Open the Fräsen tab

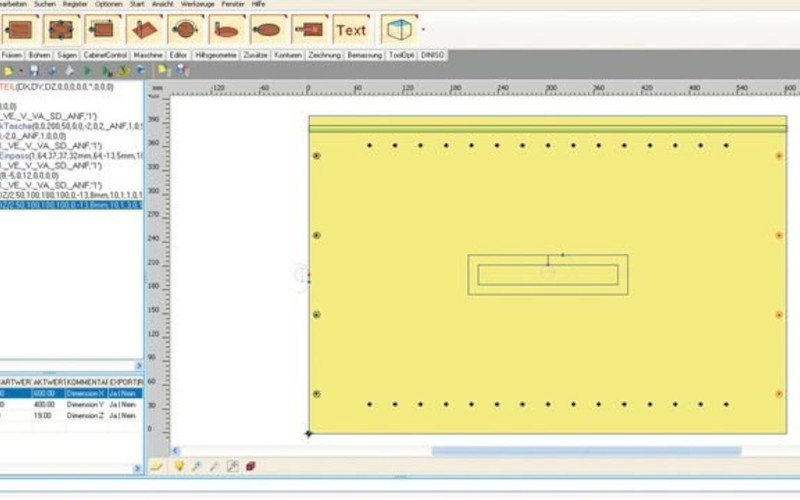(12, 55)
